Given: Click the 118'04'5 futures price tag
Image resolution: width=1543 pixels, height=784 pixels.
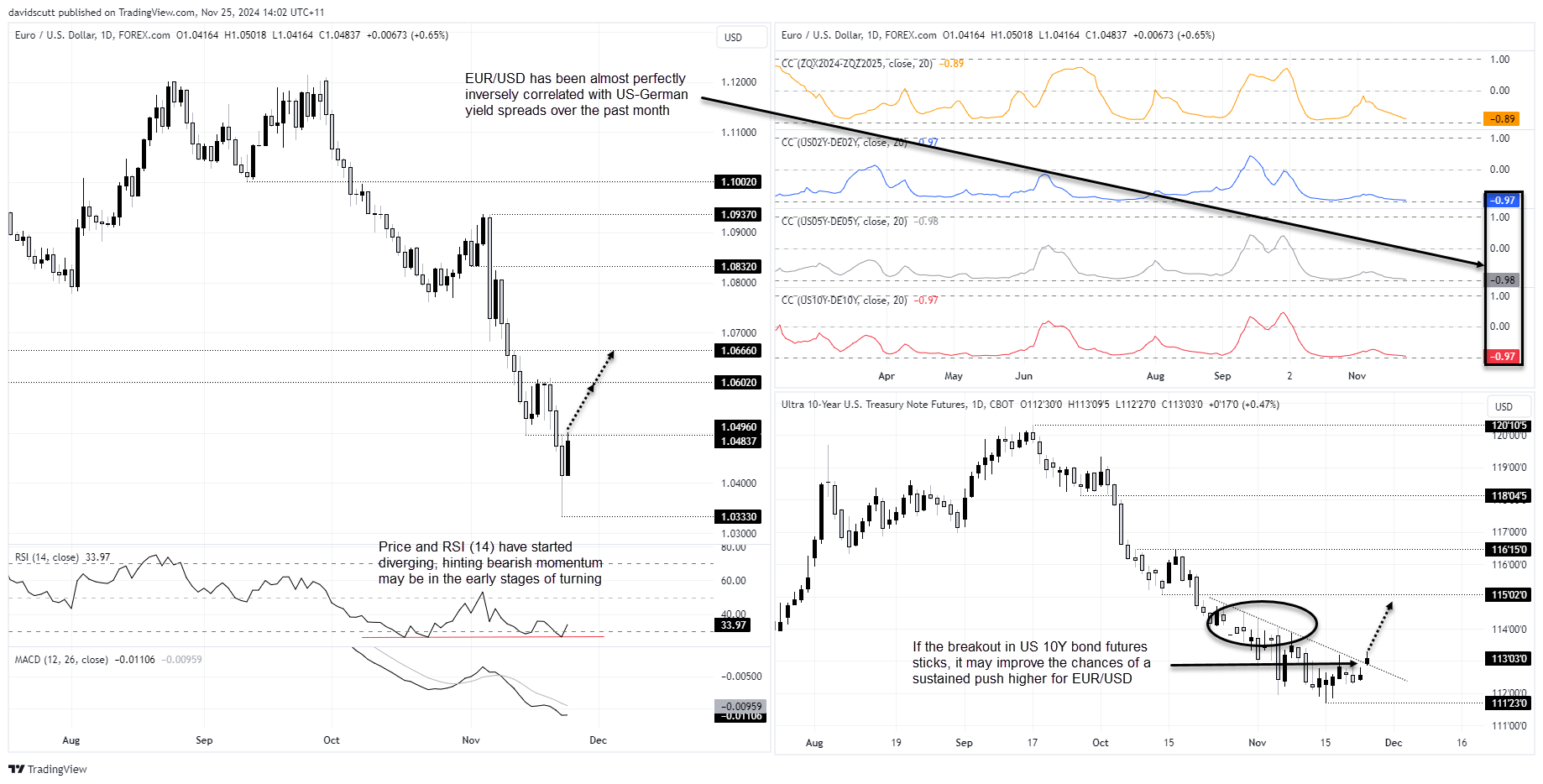Looking at the screenshot, I should (1509, 496).
